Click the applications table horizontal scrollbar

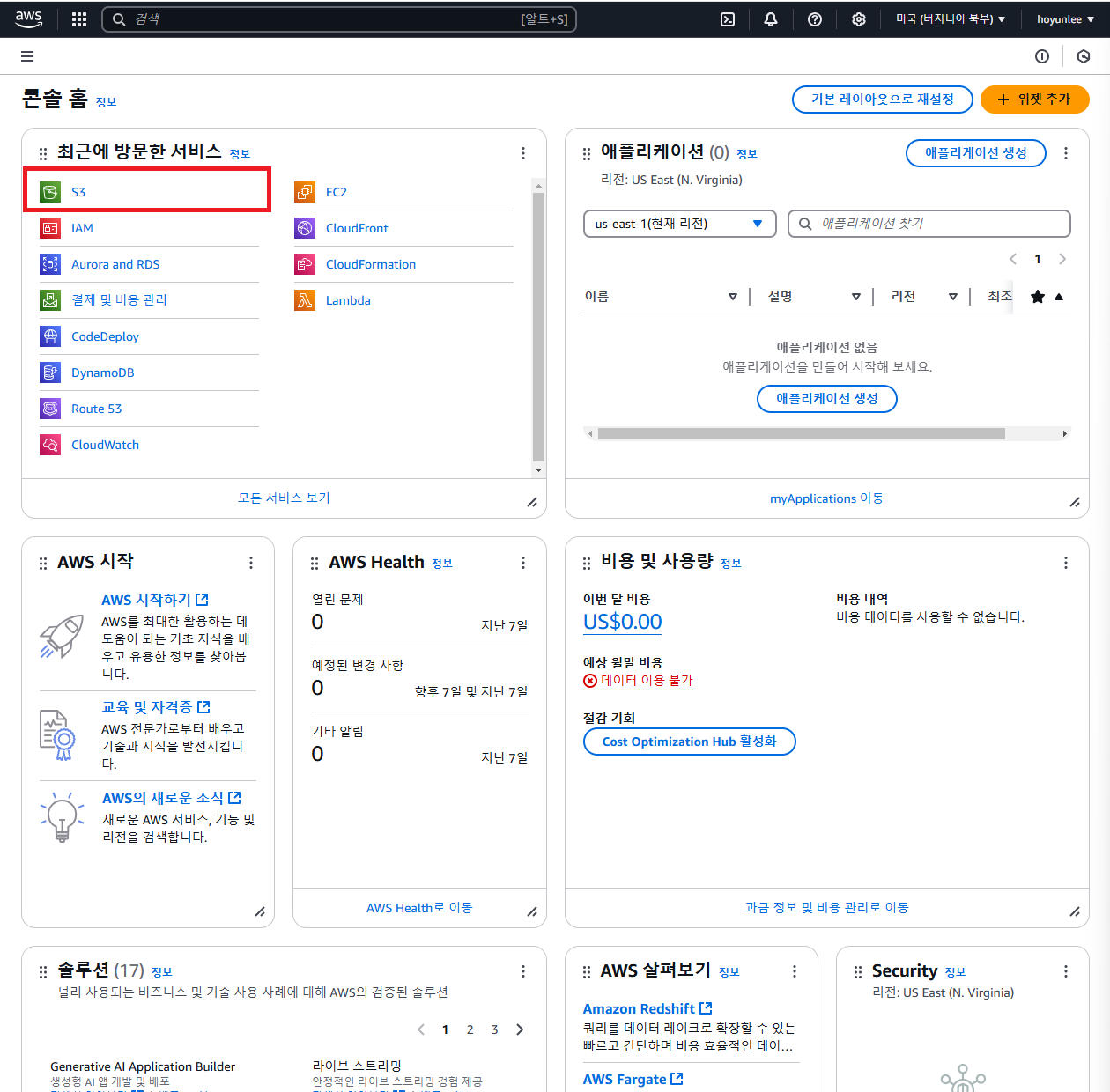(801, 433)
